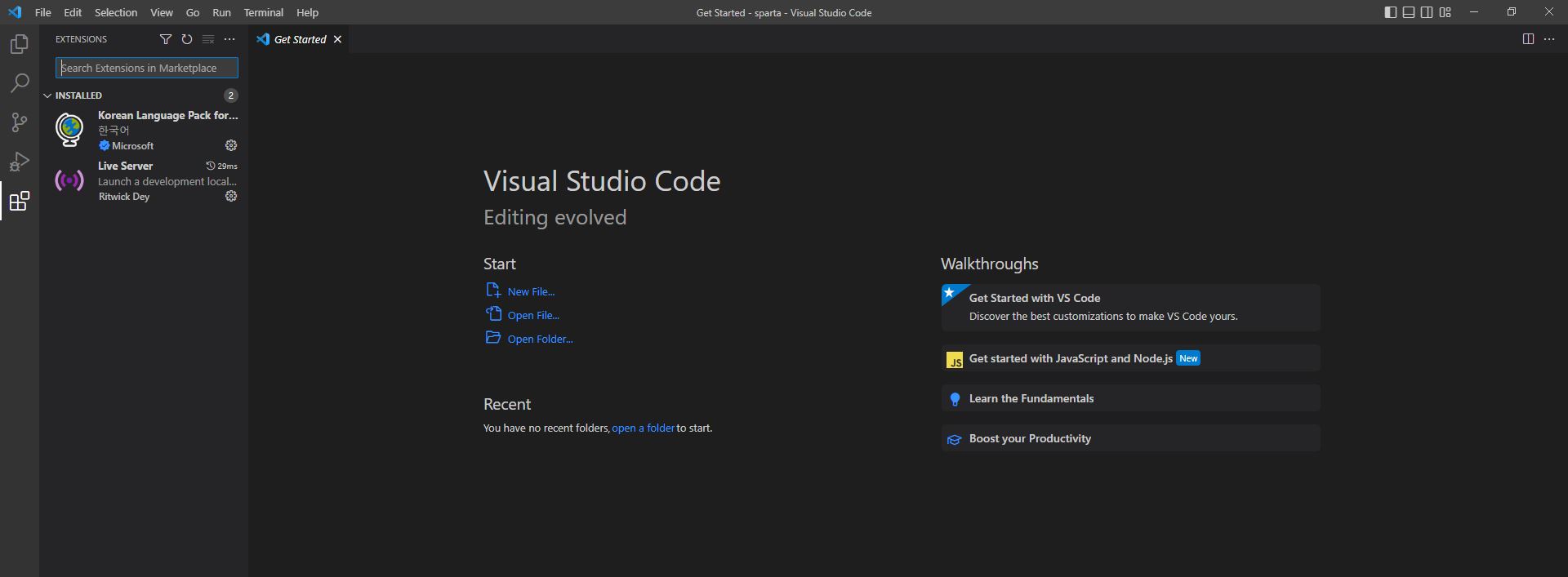Click the Open File... link
Viewport: 1568px width, 577px height.
[533, 315]
